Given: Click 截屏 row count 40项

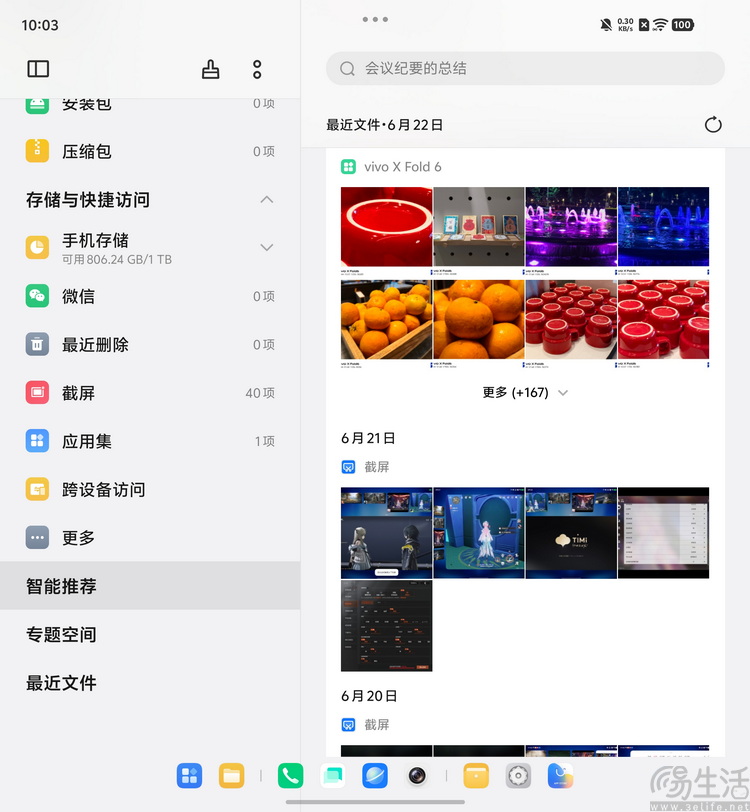Looking at the screenshot, I should tap(260, 393).
